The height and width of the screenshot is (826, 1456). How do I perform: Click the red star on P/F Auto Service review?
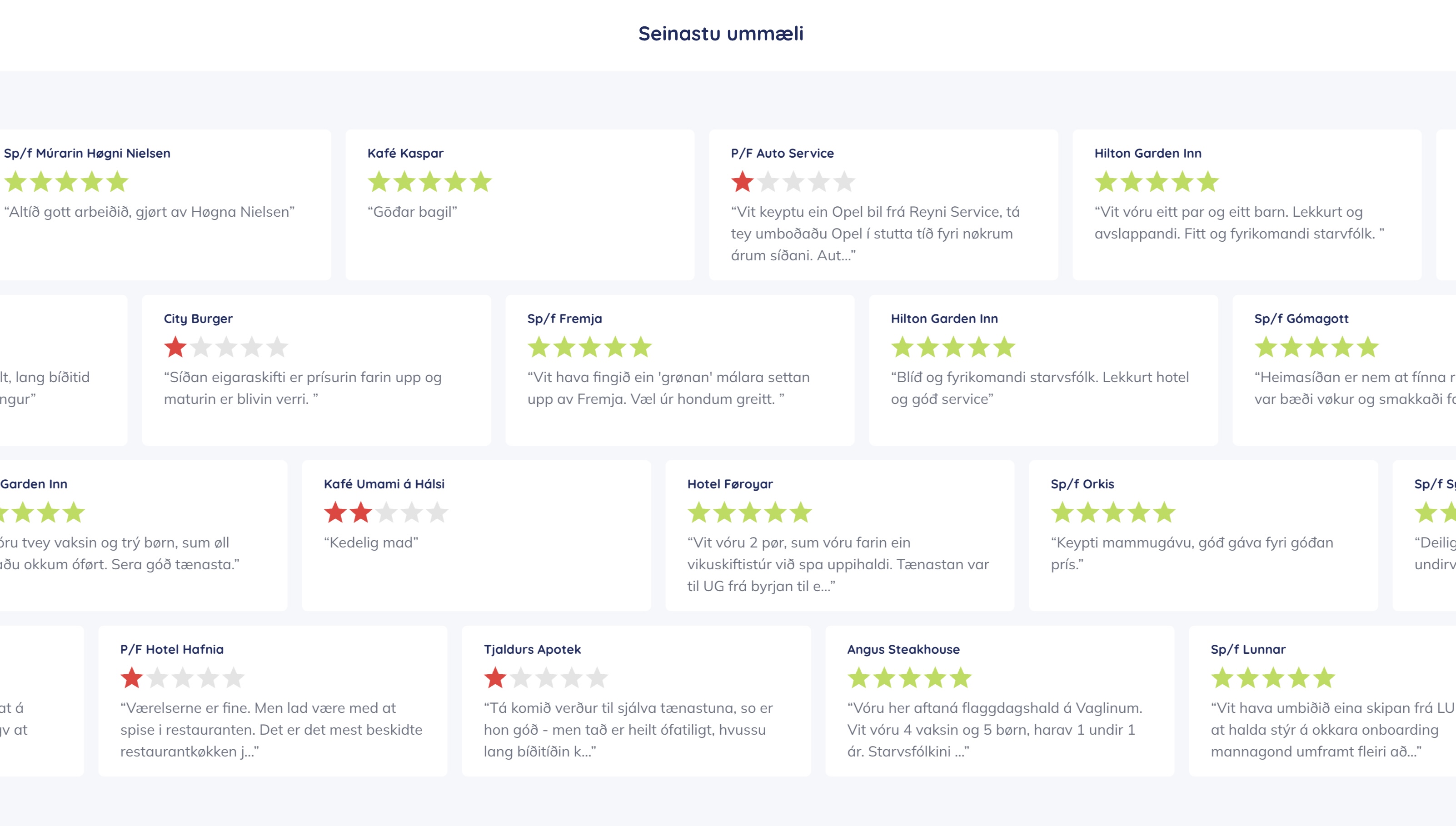pyautogui.click(x=742, y=182)
